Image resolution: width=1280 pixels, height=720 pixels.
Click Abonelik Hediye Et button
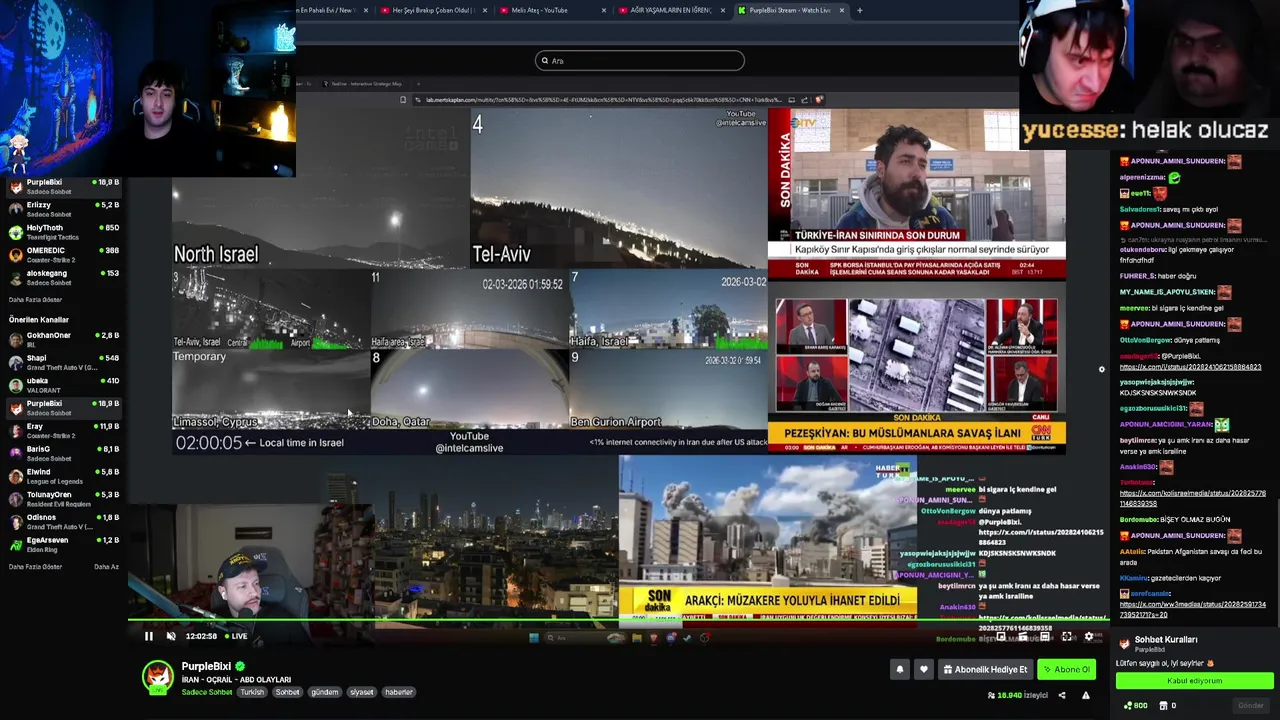pyautogui.click(x=985, y=670)
